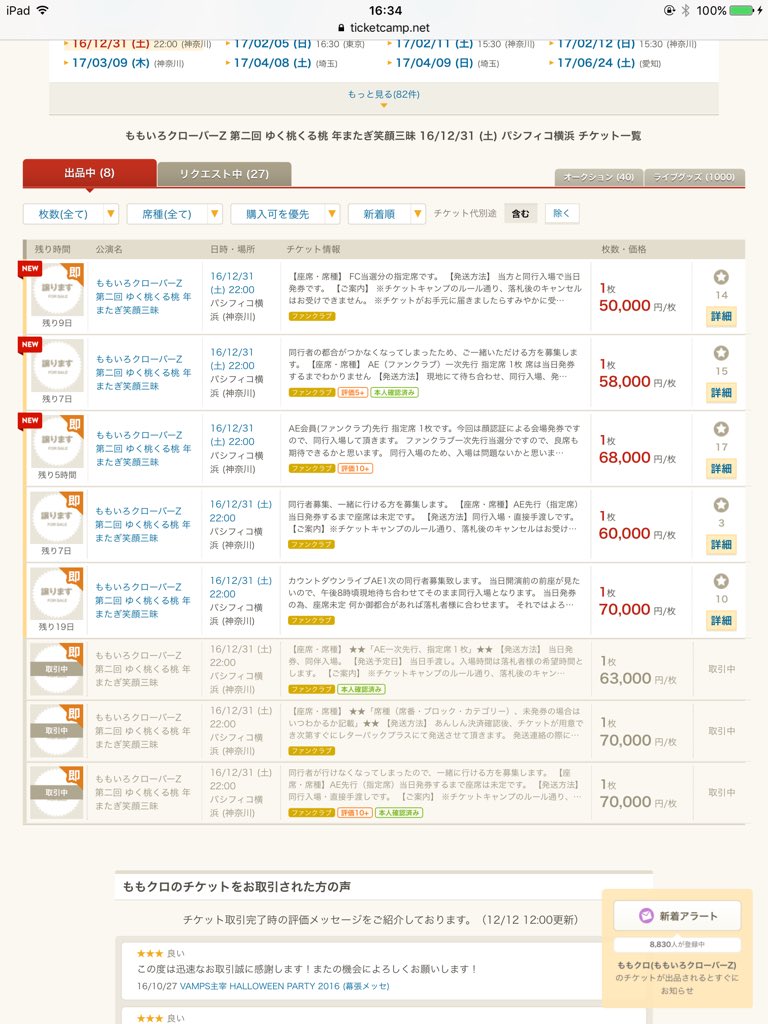Favorite the 60,000 yen ticket star icon
Image resolution: width=768 pixels, height=1024 pixels.
(x=721, y=505)
